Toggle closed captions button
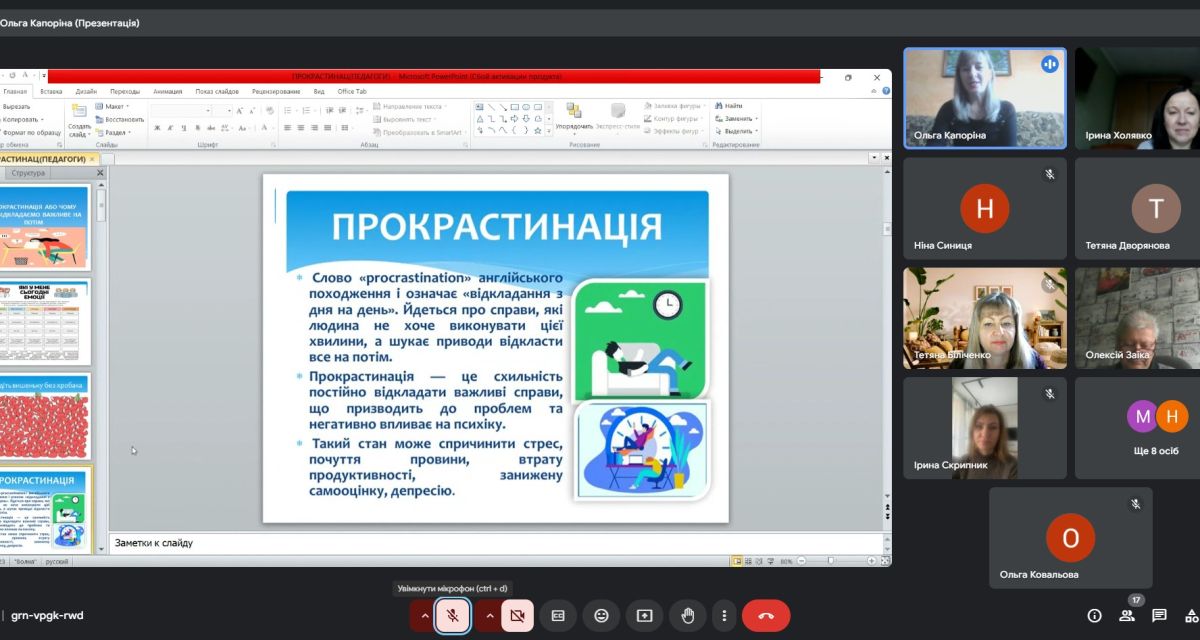Screen dimensions: 1200x640 pyautogui.click(x=558, y=616)
